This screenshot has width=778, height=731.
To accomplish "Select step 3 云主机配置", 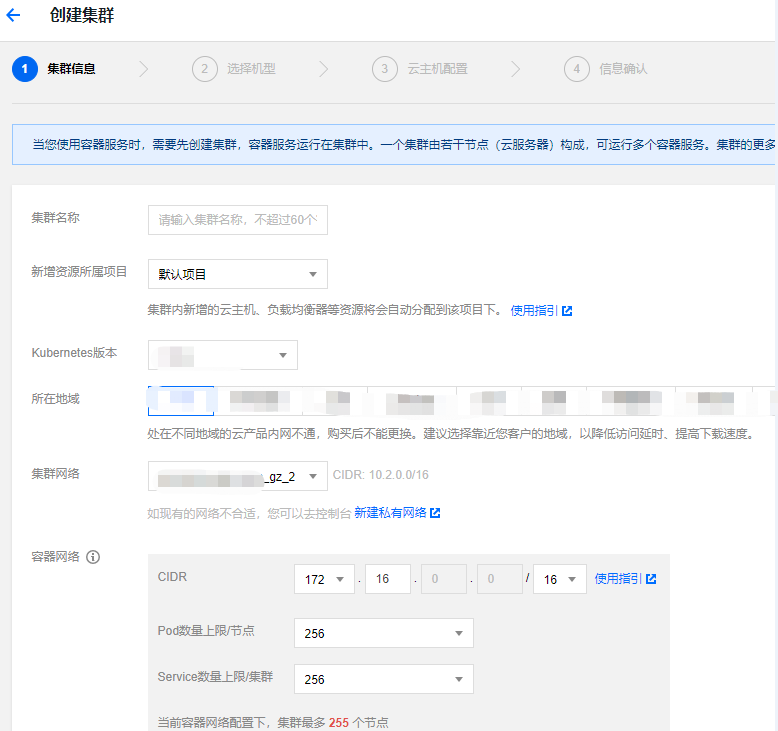I will [420, 69].
